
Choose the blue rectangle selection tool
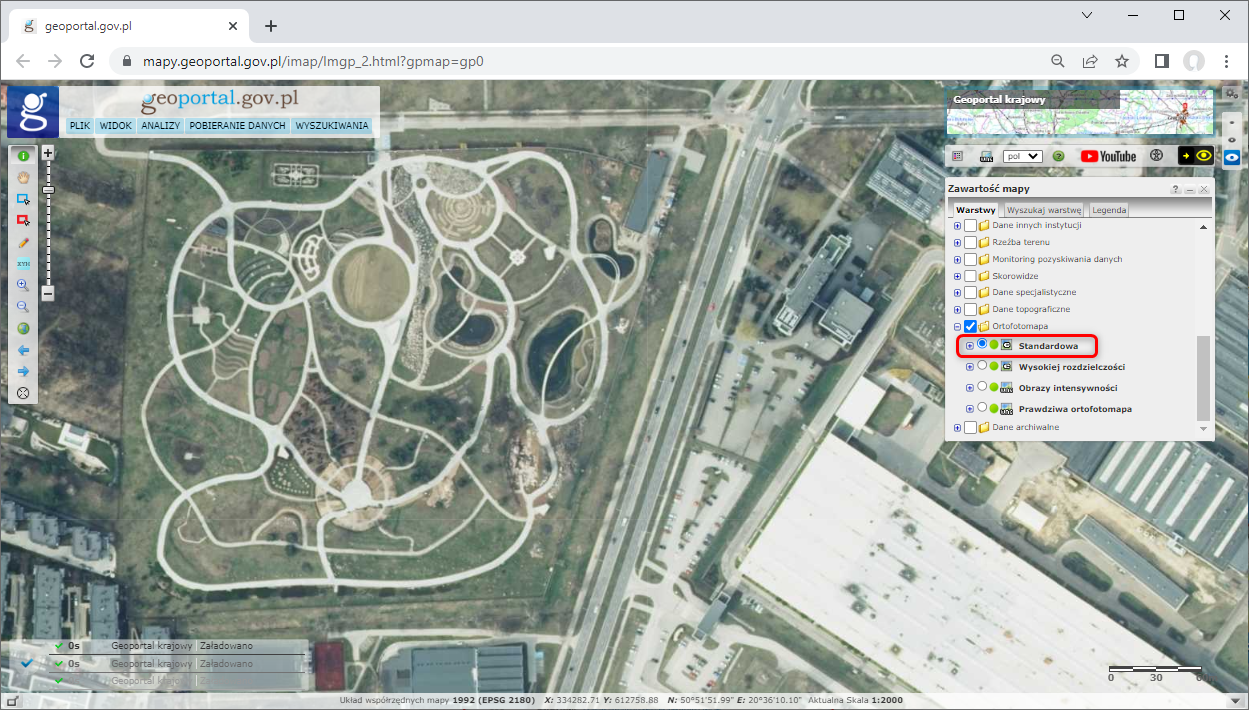click(23, 199)
